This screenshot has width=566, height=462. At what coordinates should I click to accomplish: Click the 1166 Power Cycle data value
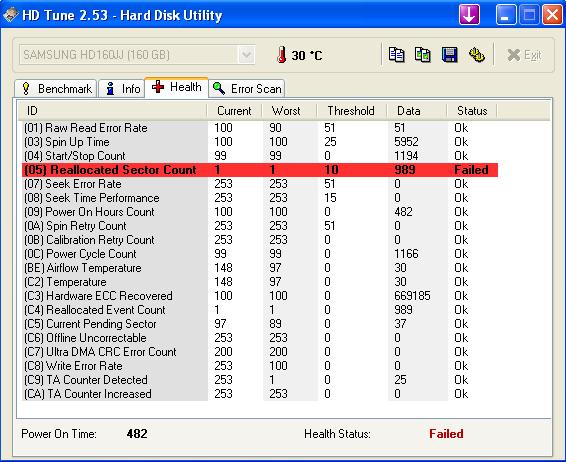pyautogui.click(x=406, y=254)
